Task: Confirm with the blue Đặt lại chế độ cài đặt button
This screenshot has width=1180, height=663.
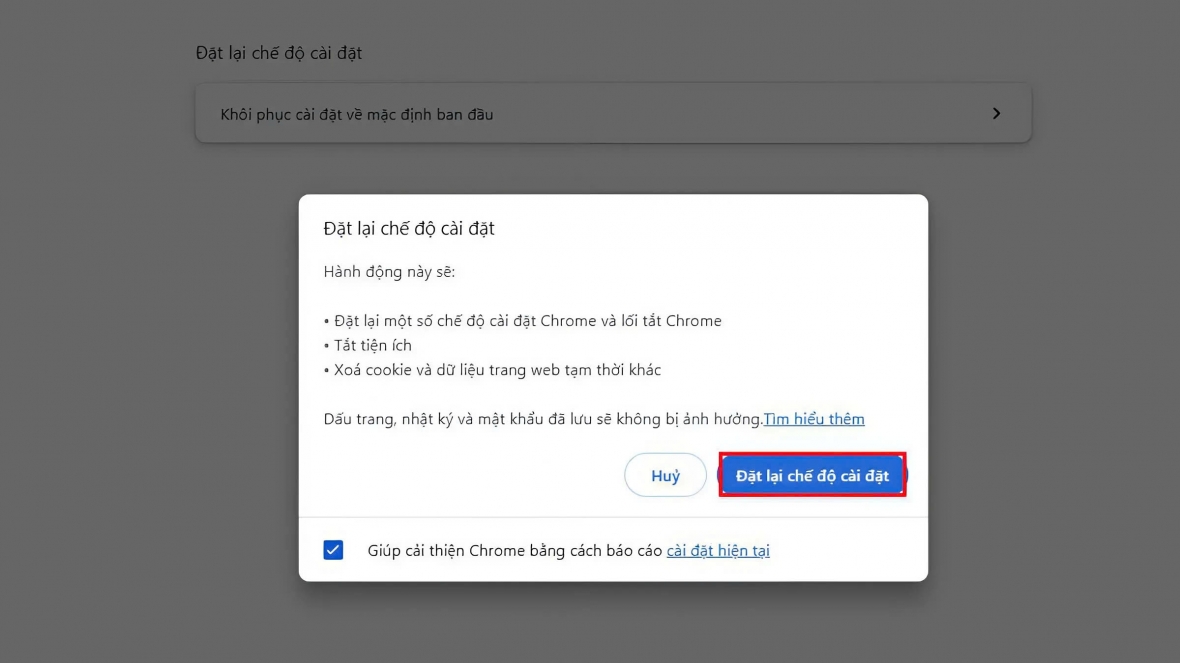Action: (x=812, y=476)
